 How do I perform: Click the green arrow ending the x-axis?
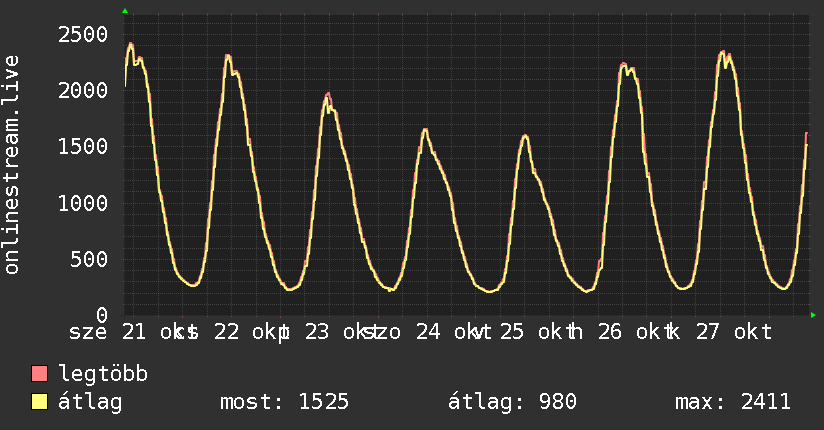tap(813, 315)
